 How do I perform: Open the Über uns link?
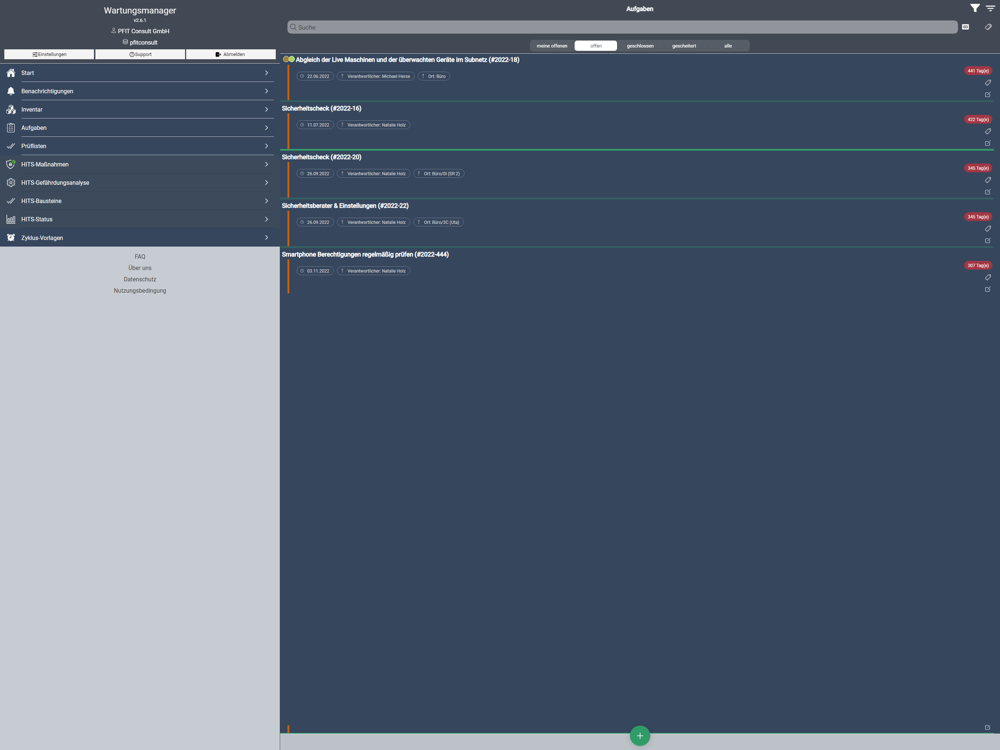(x=140, y=268)
